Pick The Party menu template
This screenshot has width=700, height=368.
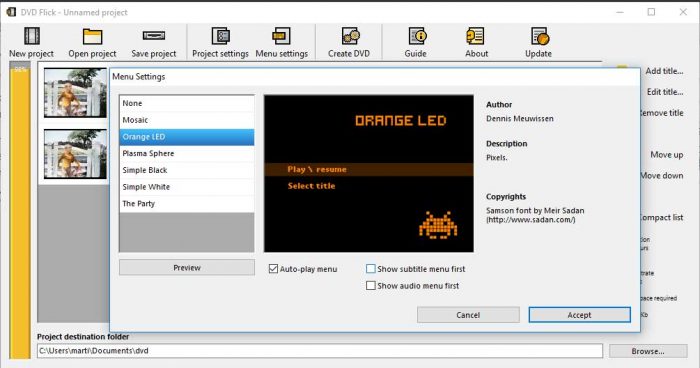(187, 204)
